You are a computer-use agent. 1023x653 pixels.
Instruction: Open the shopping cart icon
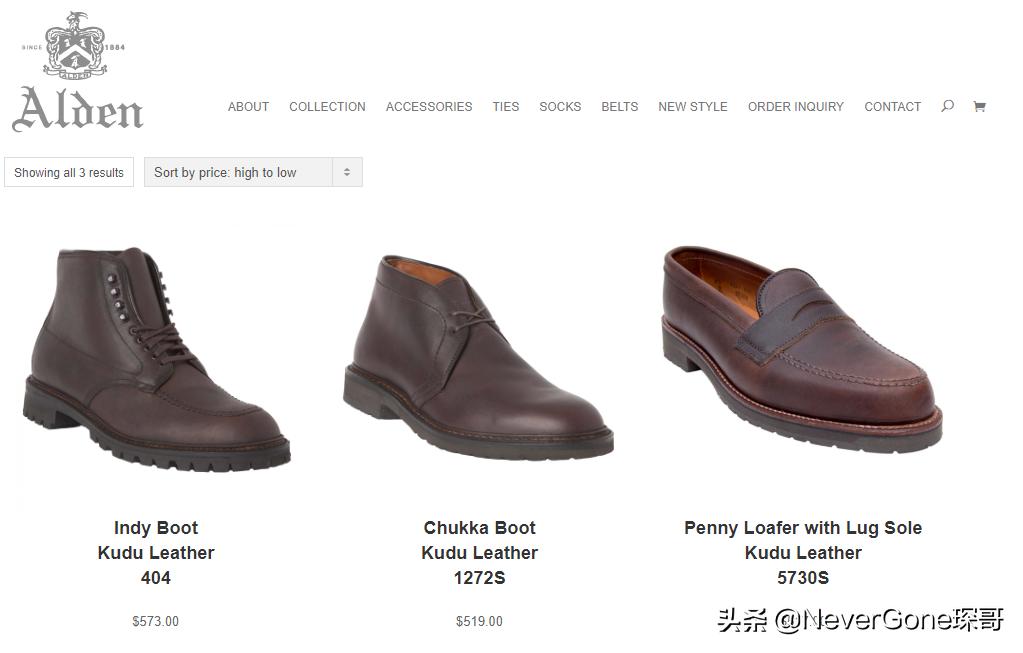click(979, 106)
